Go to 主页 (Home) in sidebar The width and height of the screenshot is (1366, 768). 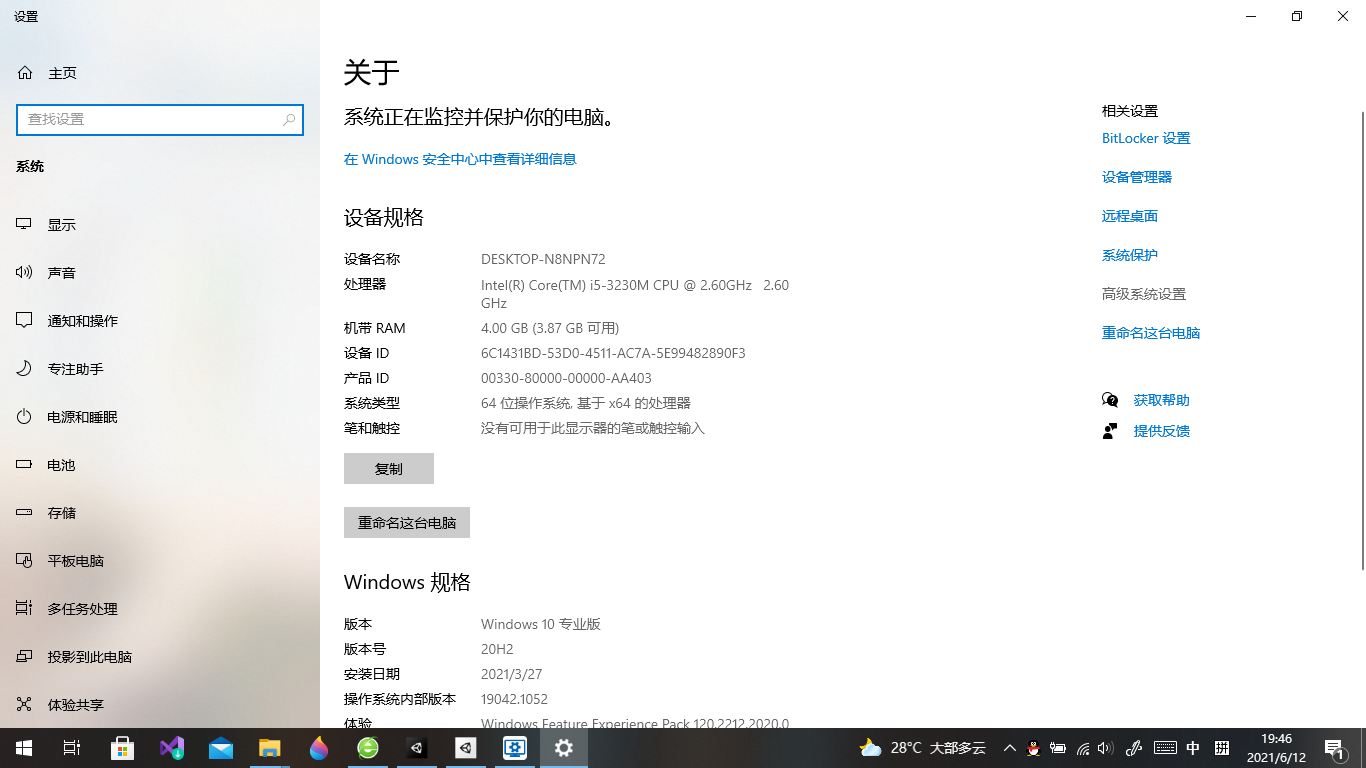click(x=60, y=72)
